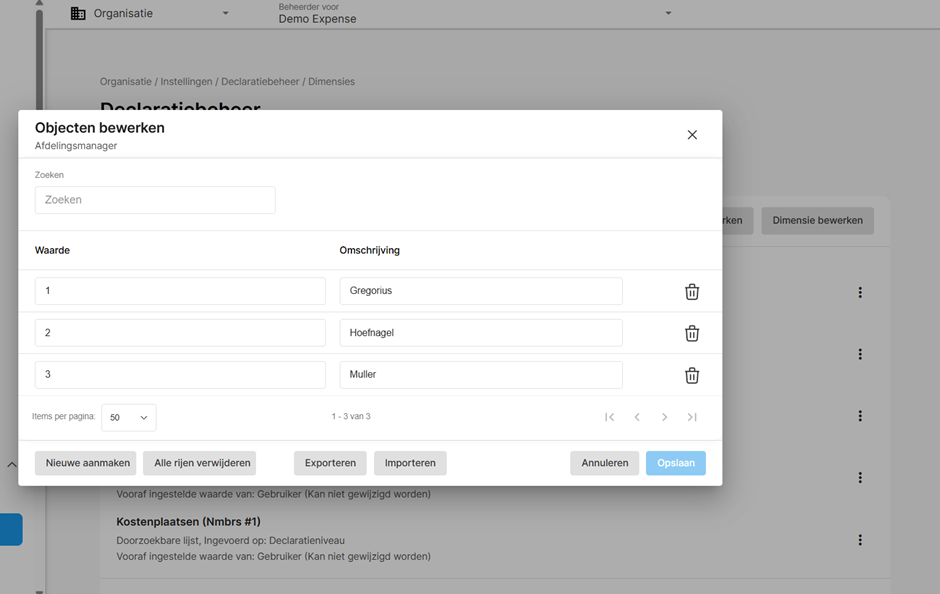The image size is (940, 594).
Task: Edit the Gregorius description field
Action: pos(481,291)
